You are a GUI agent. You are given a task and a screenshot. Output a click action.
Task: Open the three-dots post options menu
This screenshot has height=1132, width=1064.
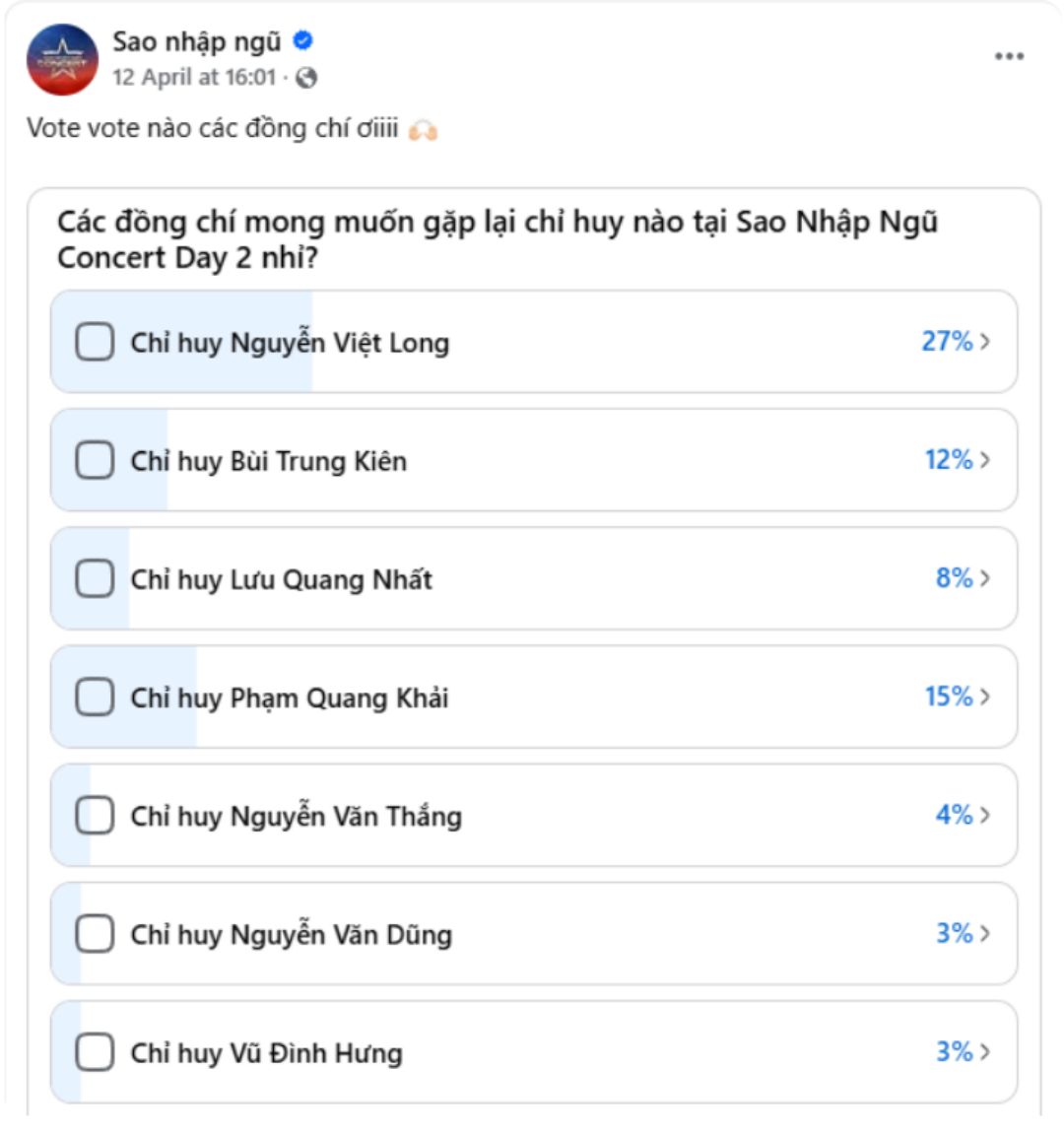1008,56
